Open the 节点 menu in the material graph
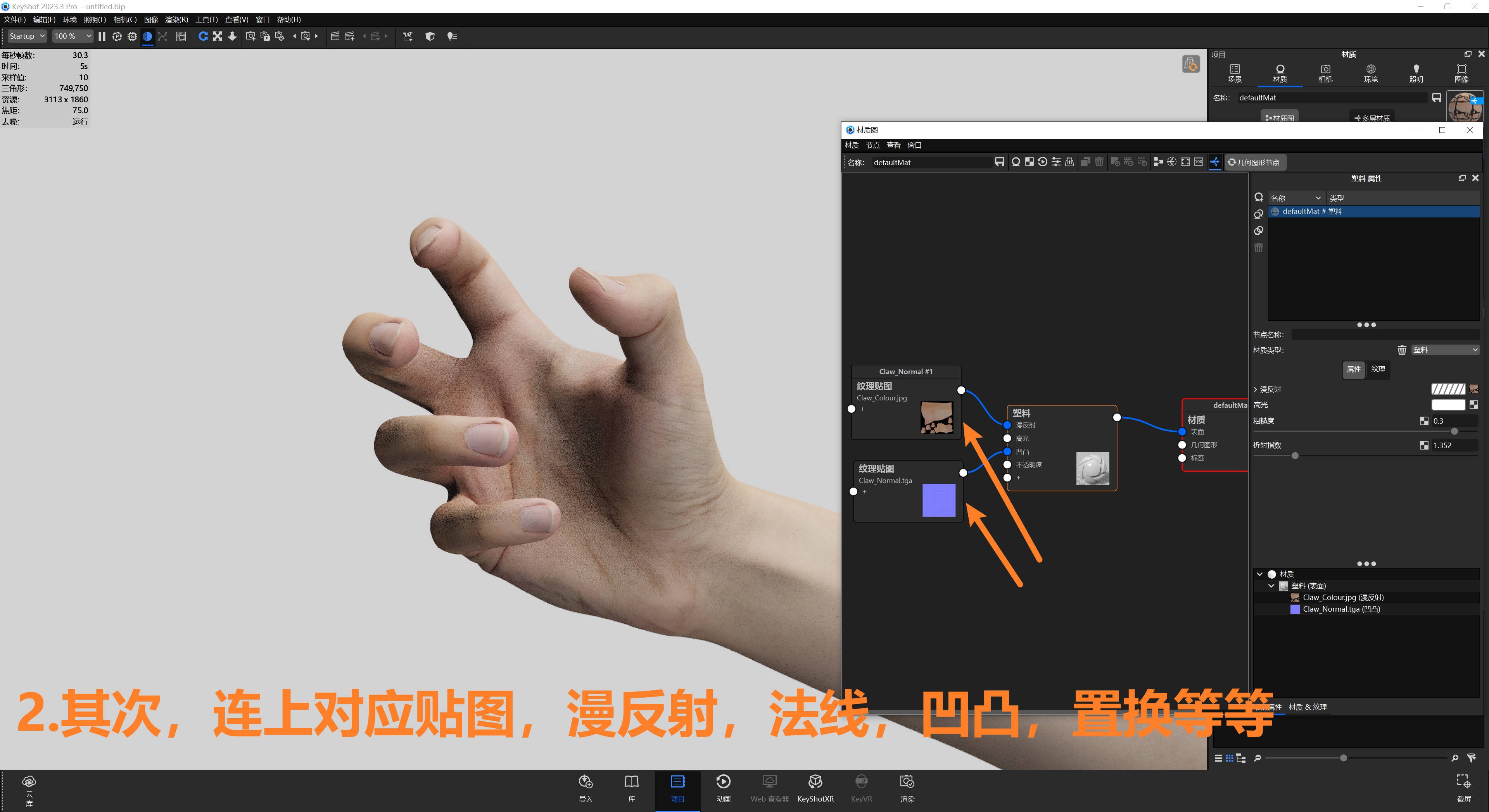The image size is (1489, 812). click(873, 145)
